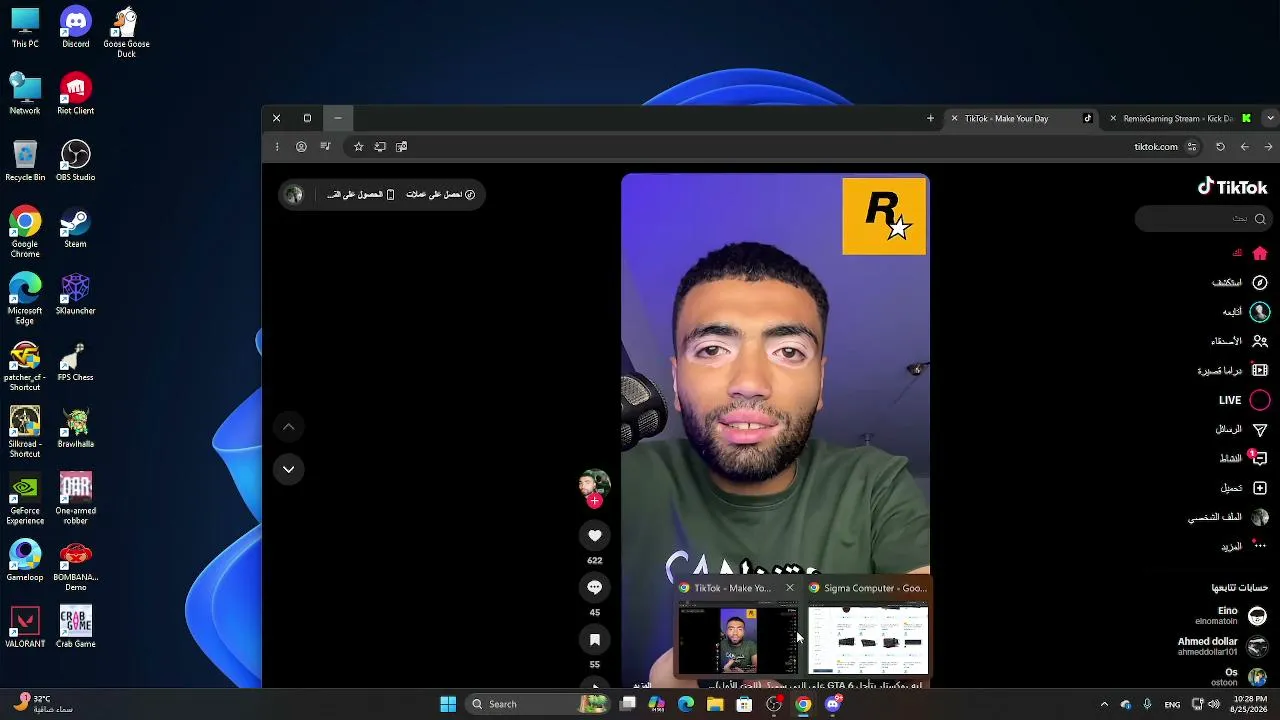Open the Chrome profile icon
The width and height of the screenshot is (1280, 720).
click(x=301, y=147)
